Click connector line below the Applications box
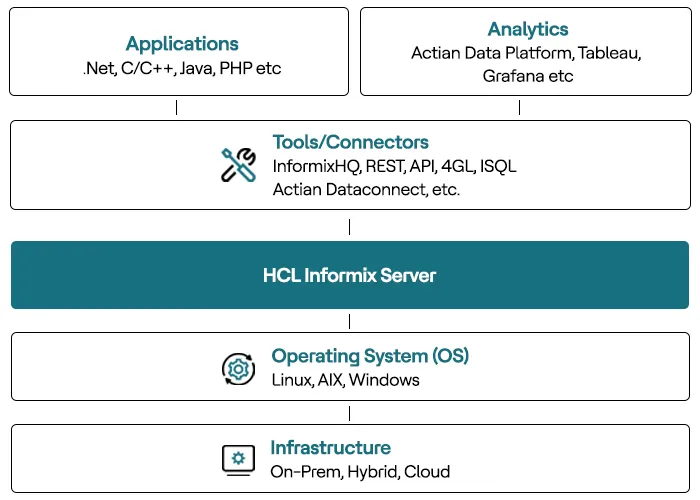700x500 pixels. tap(176, 108)
